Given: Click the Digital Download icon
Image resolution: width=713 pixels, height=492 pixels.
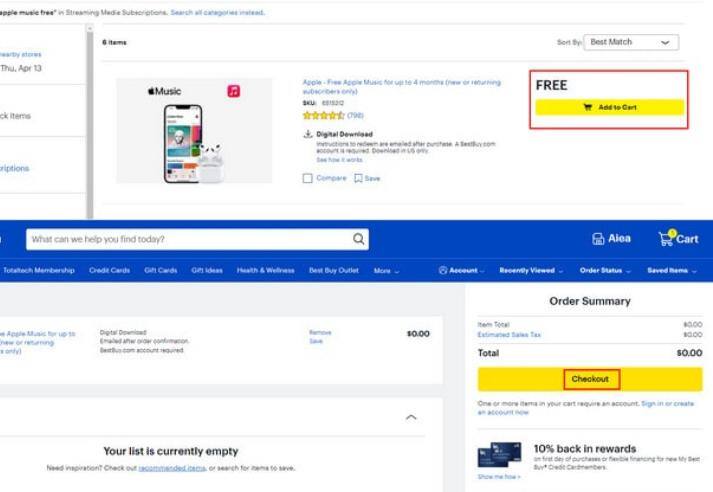Looking at the screenshot, I should pyautogui.click(x=308, y=134).
